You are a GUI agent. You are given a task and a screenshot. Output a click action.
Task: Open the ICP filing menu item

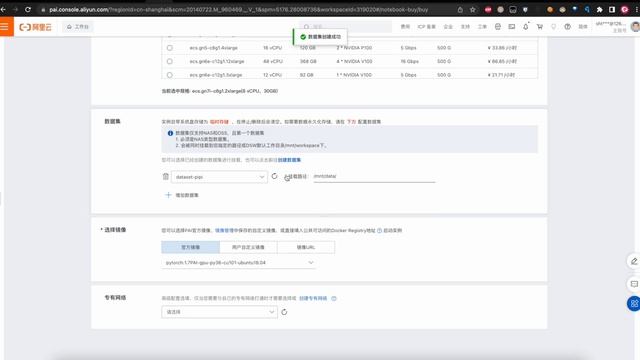427,27
